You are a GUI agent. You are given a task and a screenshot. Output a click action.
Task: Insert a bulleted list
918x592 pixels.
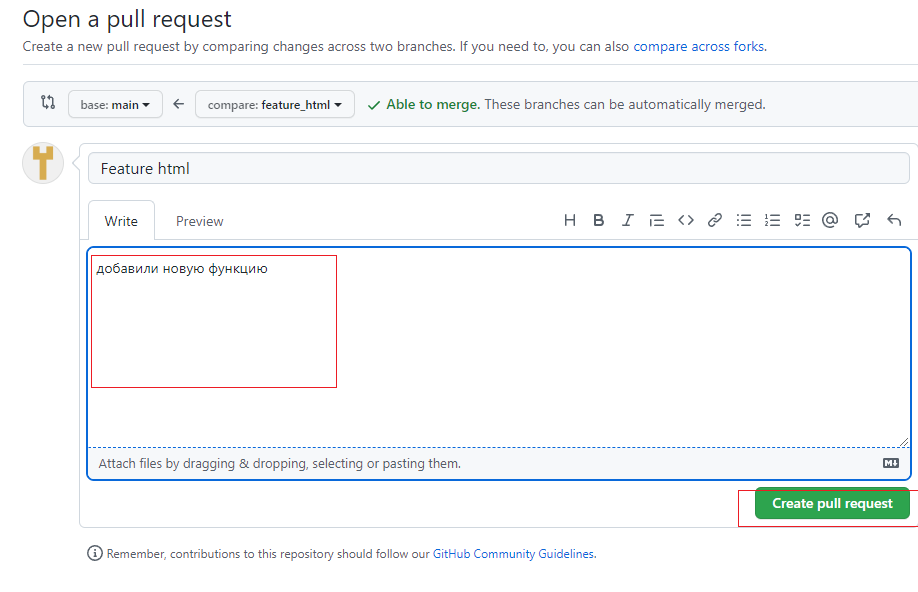coord(744,220)
